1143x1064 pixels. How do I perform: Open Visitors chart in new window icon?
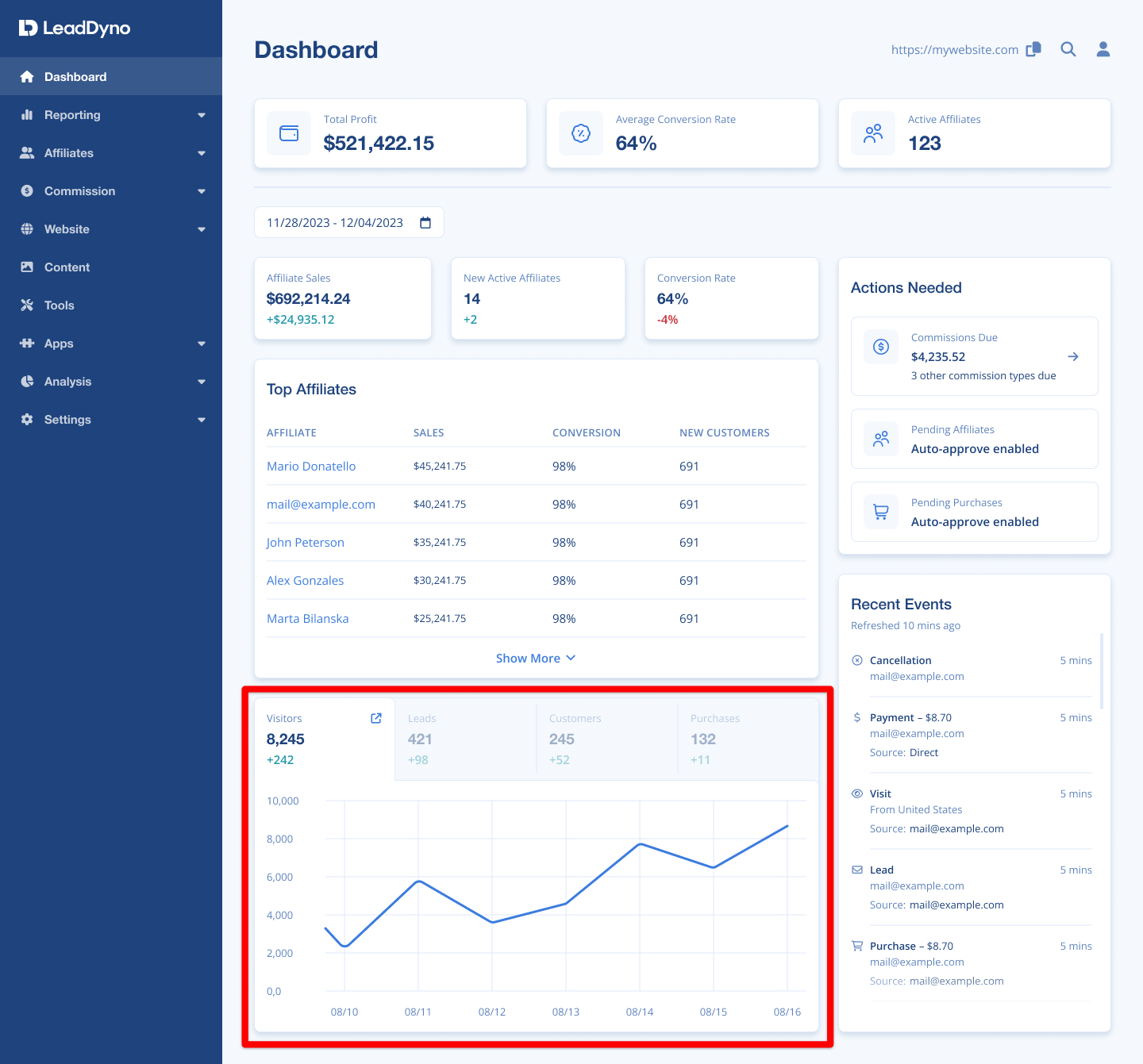tap(376, 718)
